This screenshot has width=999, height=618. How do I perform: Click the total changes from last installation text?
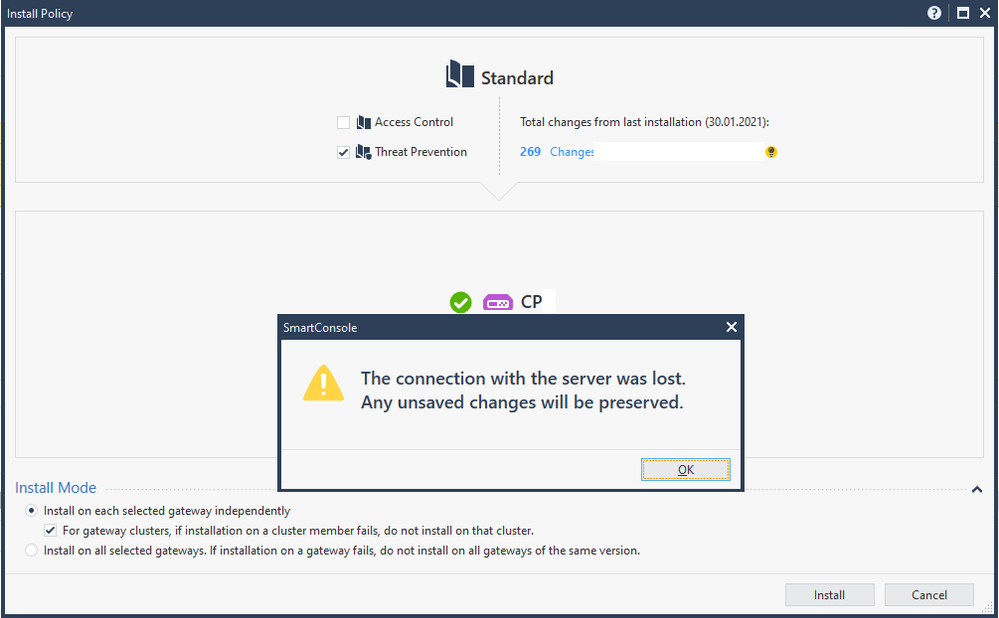click(x=644, y=122)
